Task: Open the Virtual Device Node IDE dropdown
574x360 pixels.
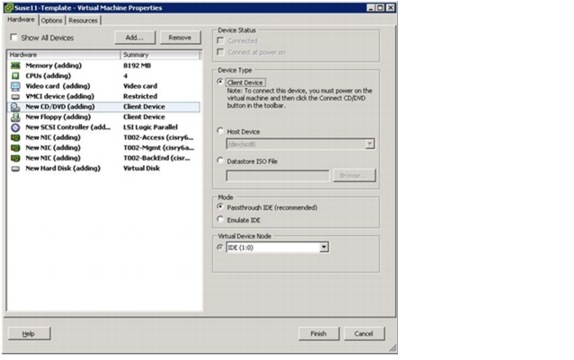Action: click(x=277, y=248)
